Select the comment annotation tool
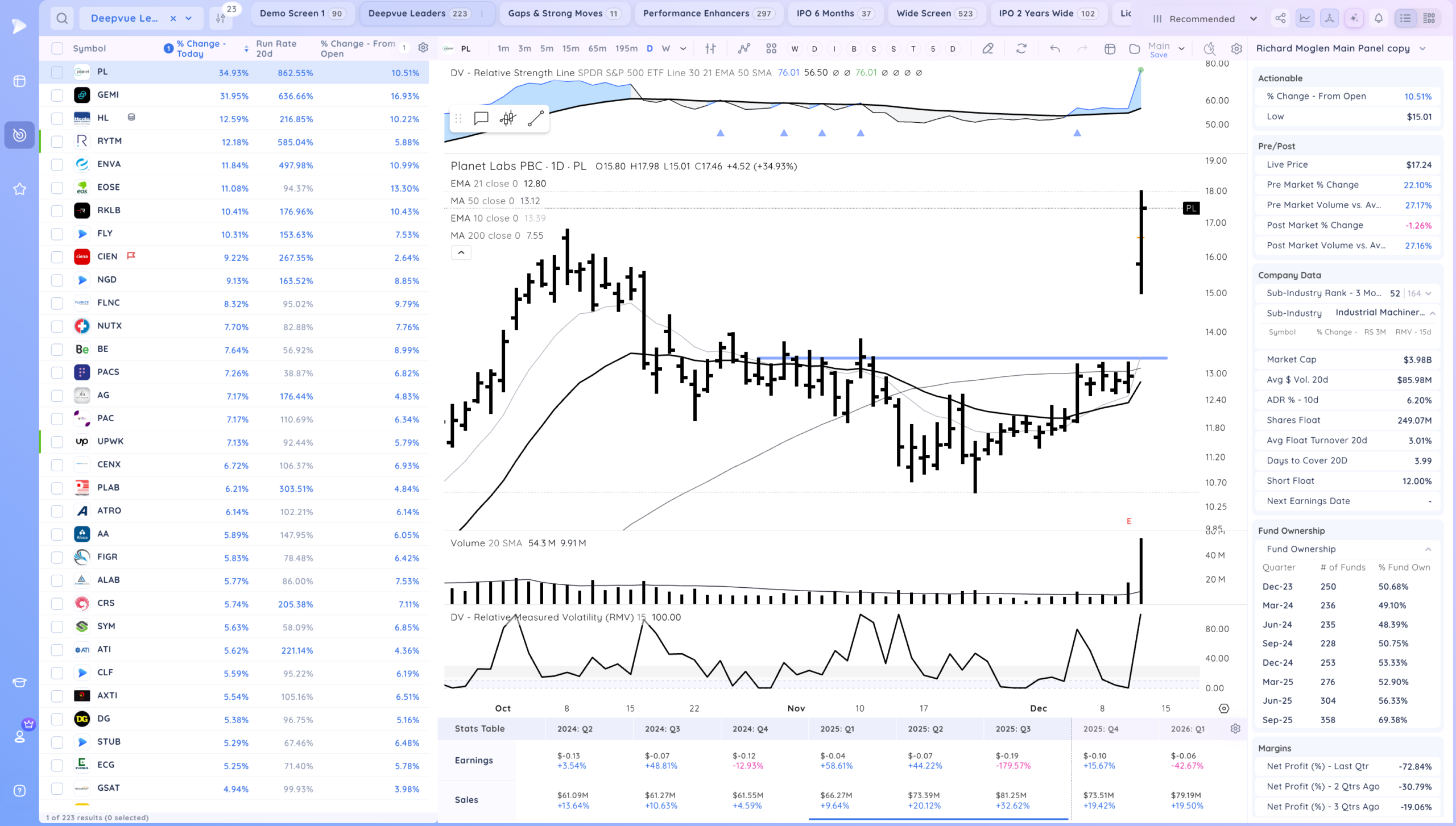 tap(481, 118)
